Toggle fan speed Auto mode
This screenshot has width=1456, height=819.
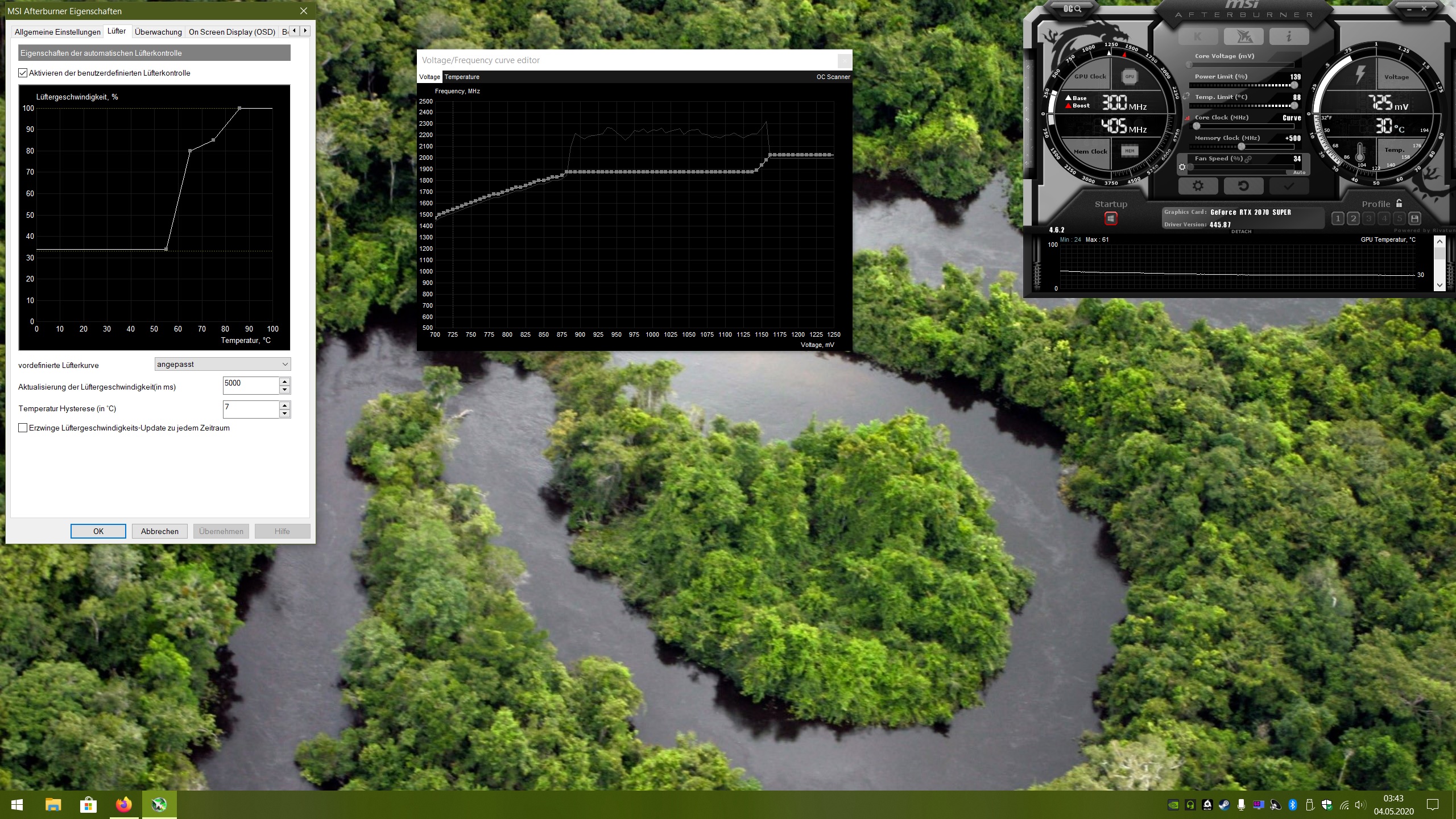coord(1299,172)
